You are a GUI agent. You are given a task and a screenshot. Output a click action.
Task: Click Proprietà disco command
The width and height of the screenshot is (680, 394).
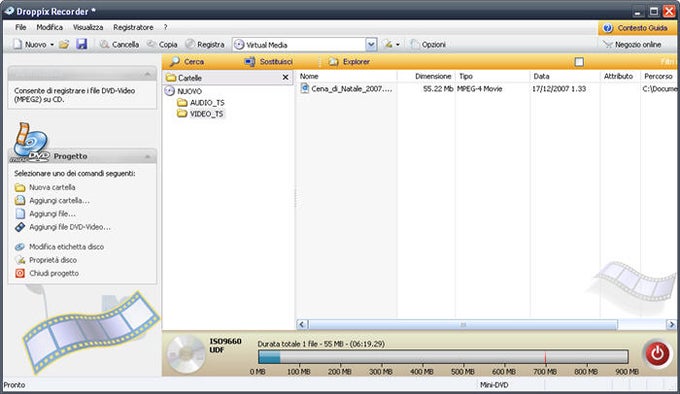tap(46, 260)
